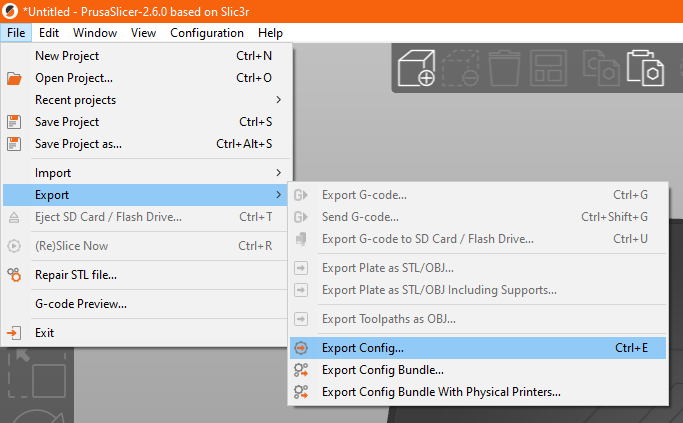Open the File menu
This screenshot has height=423, width=683.
pos(16,33)
